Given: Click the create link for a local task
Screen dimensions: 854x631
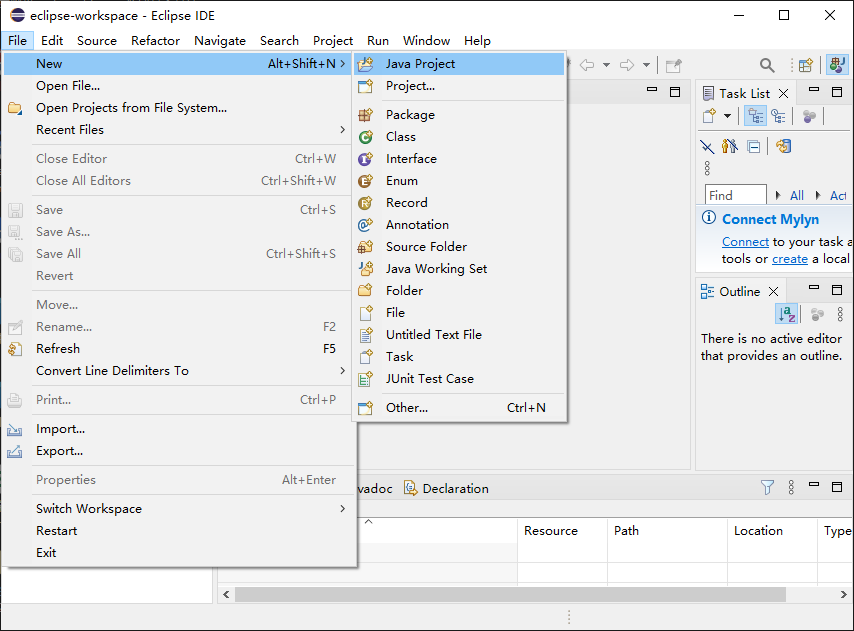Looking at the screenshot, I should (790, 259).
